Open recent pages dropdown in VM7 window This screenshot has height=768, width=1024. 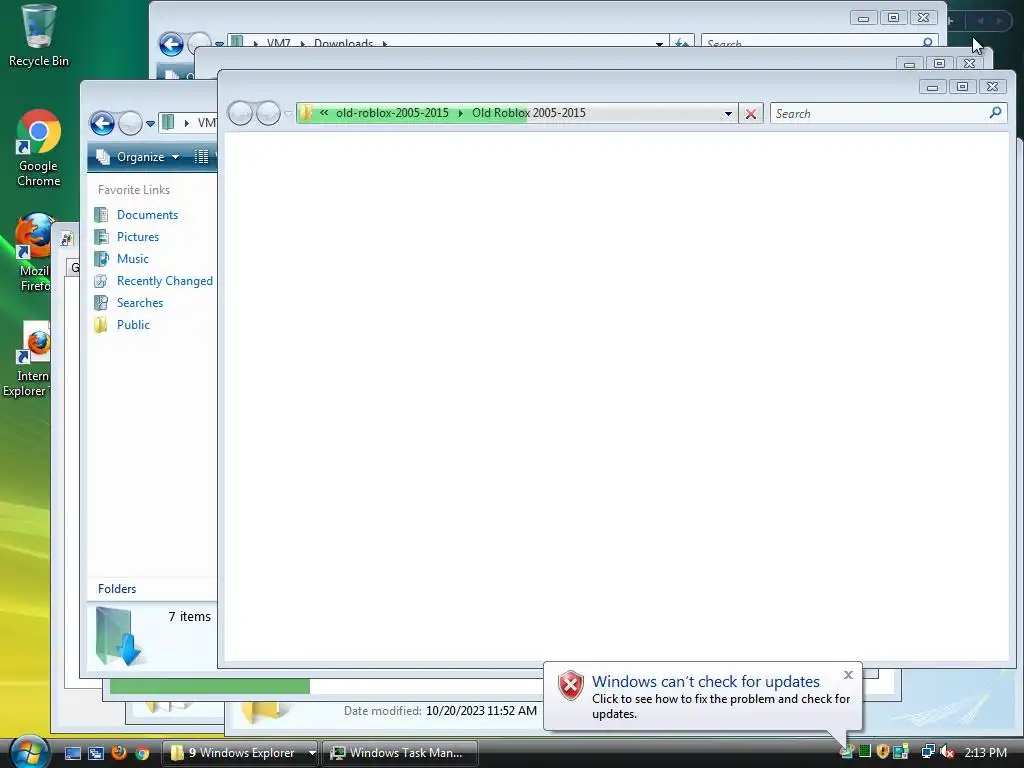tap(150, 123)
